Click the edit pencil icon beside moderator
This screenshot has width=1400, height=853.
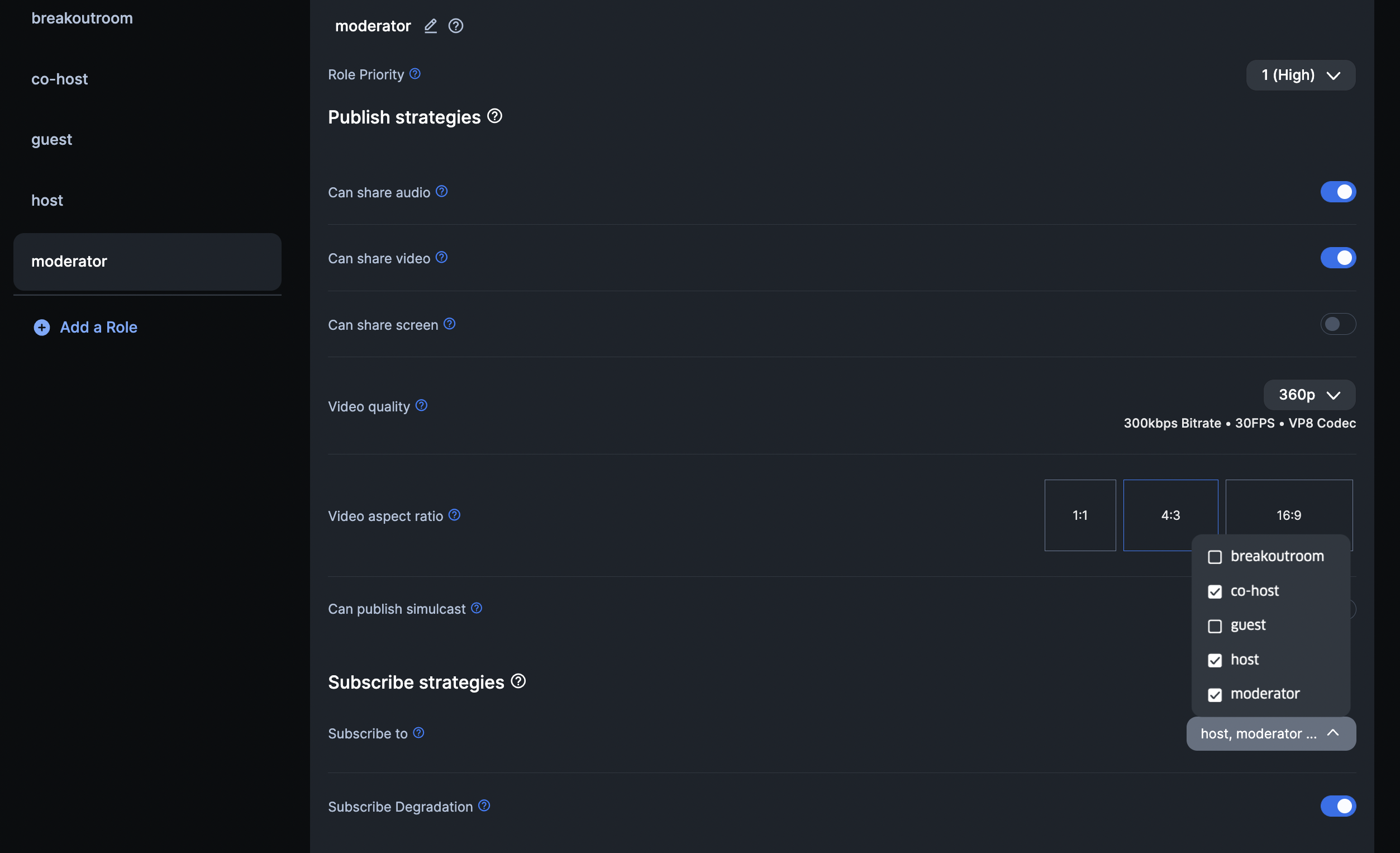430,26
